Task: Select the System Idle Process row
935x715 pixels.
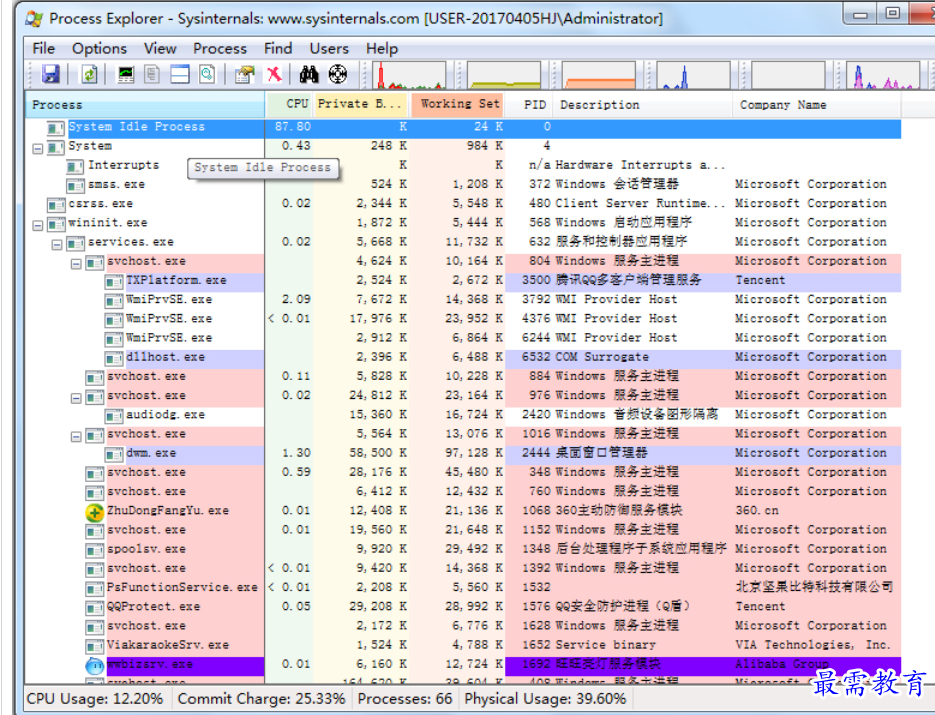Action: (x=463, y=127)
